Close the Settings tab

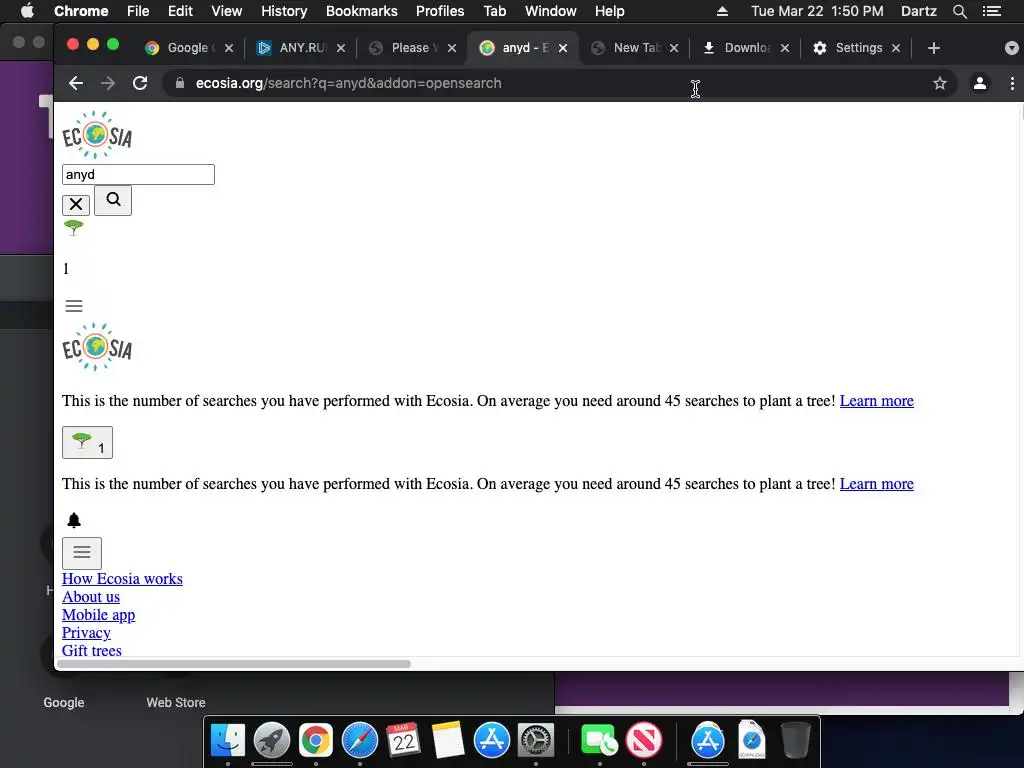point(896,48)
